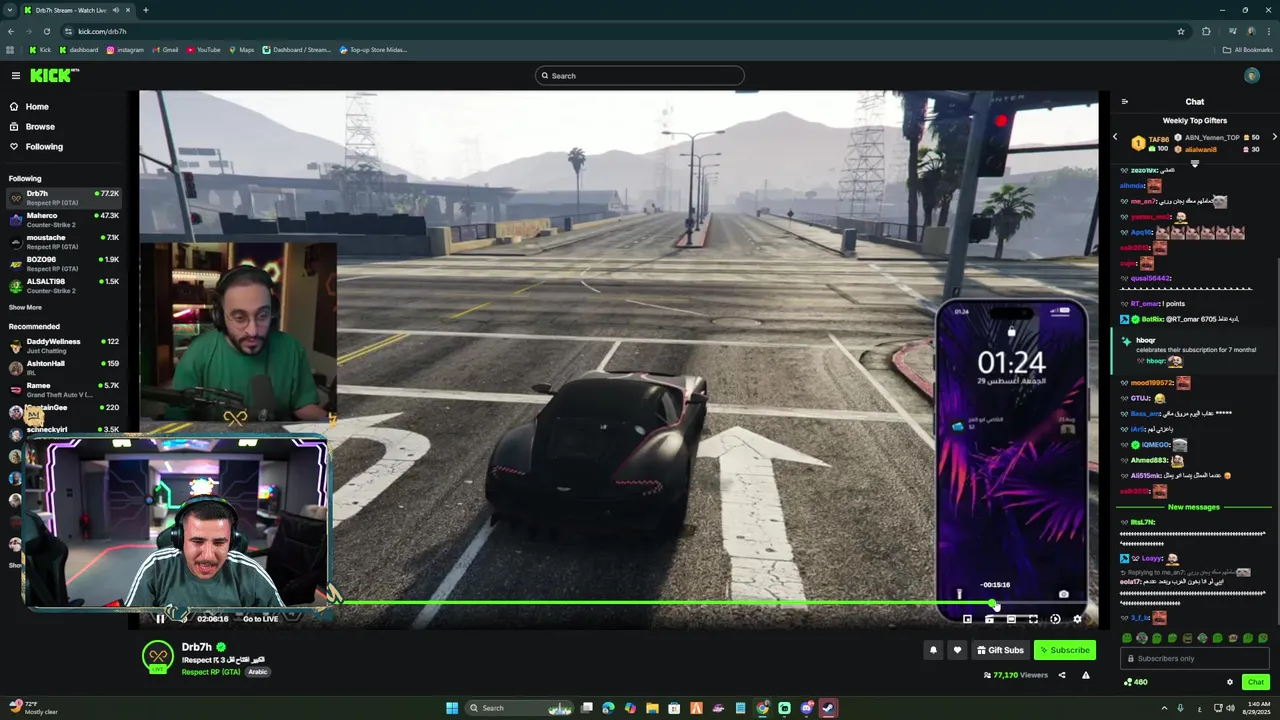This screenshot has height=720, width=1280.
Task: Click the Arabic language tag
Action: 258,672
